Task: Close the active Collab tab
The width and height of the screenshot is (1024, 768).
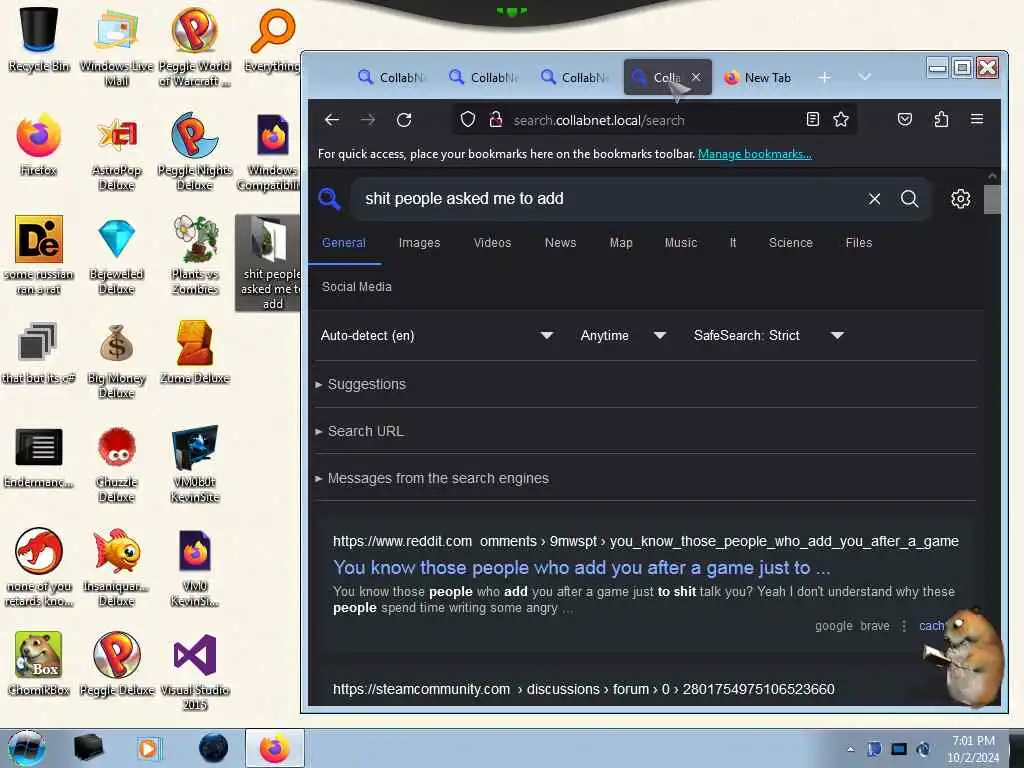Action: 696,77
